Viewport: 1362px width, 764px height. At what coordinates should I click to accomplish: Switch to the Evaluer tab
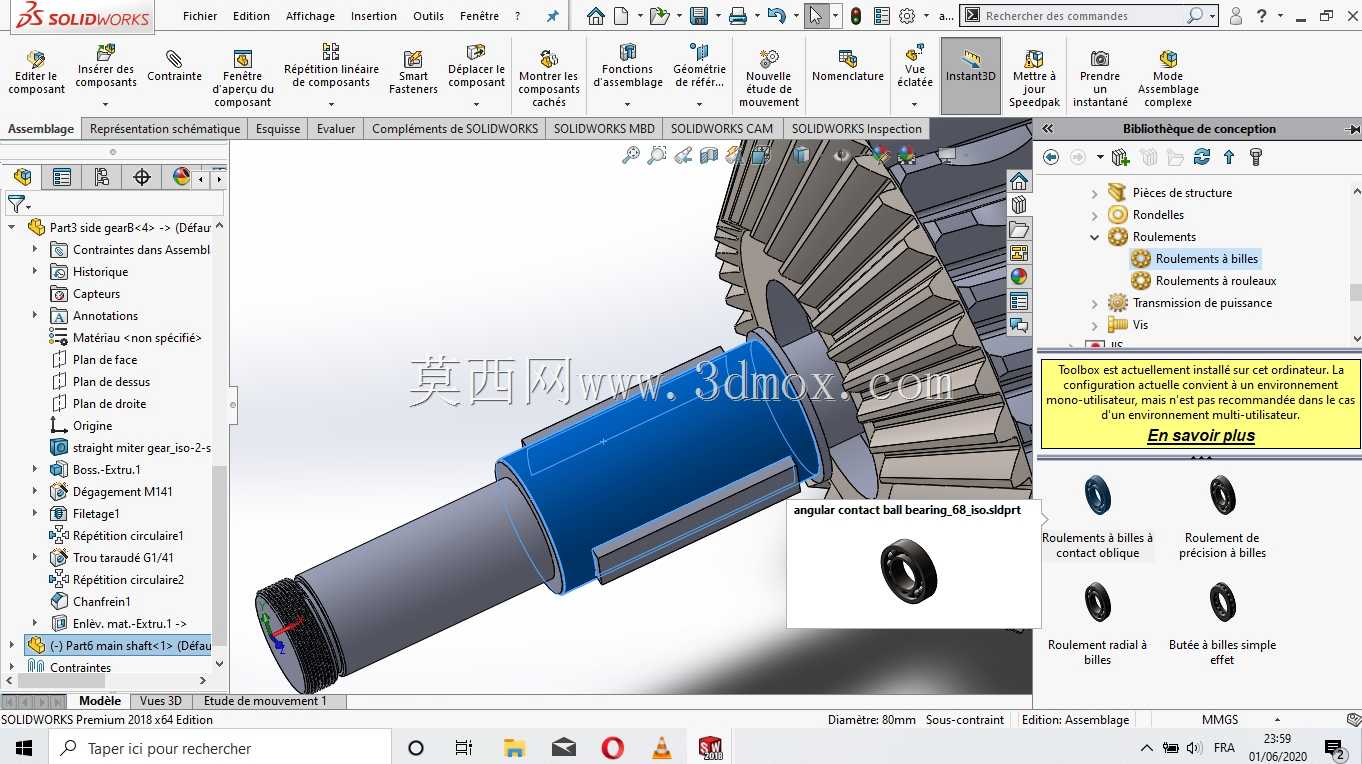point(336,128)
